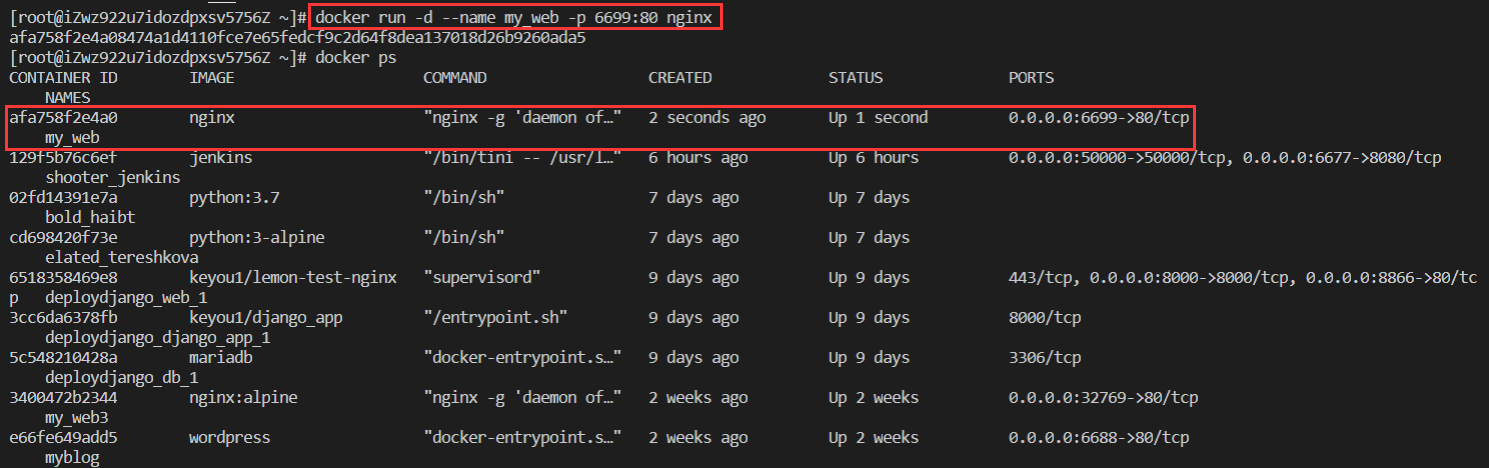Click port mapping 0.0.0.0:32769->80/tcp
Image resolution: width=1489 pixels, height=468 pixels.
(x=1103, y=397)
